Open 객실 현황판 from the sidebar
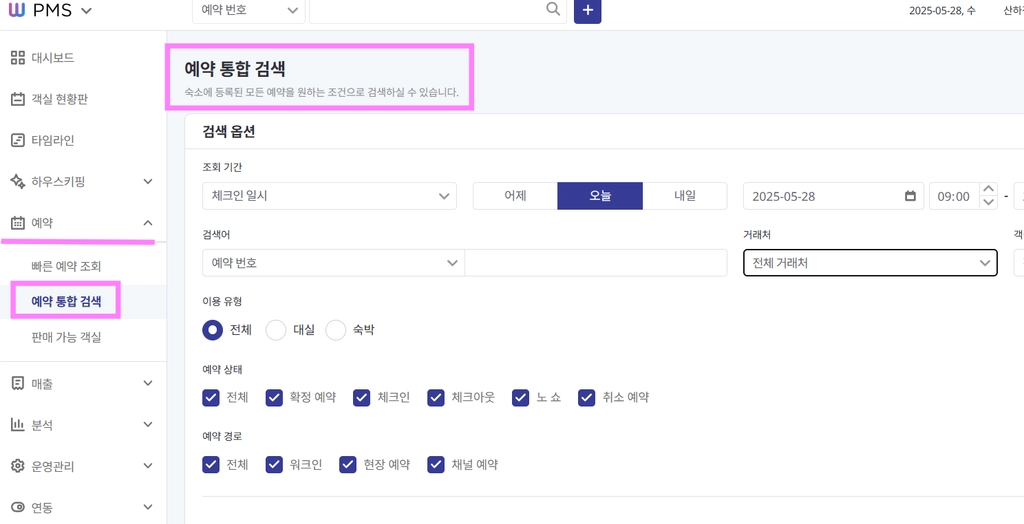Screen dimensions: 1024x524 [x=59, y=99]
